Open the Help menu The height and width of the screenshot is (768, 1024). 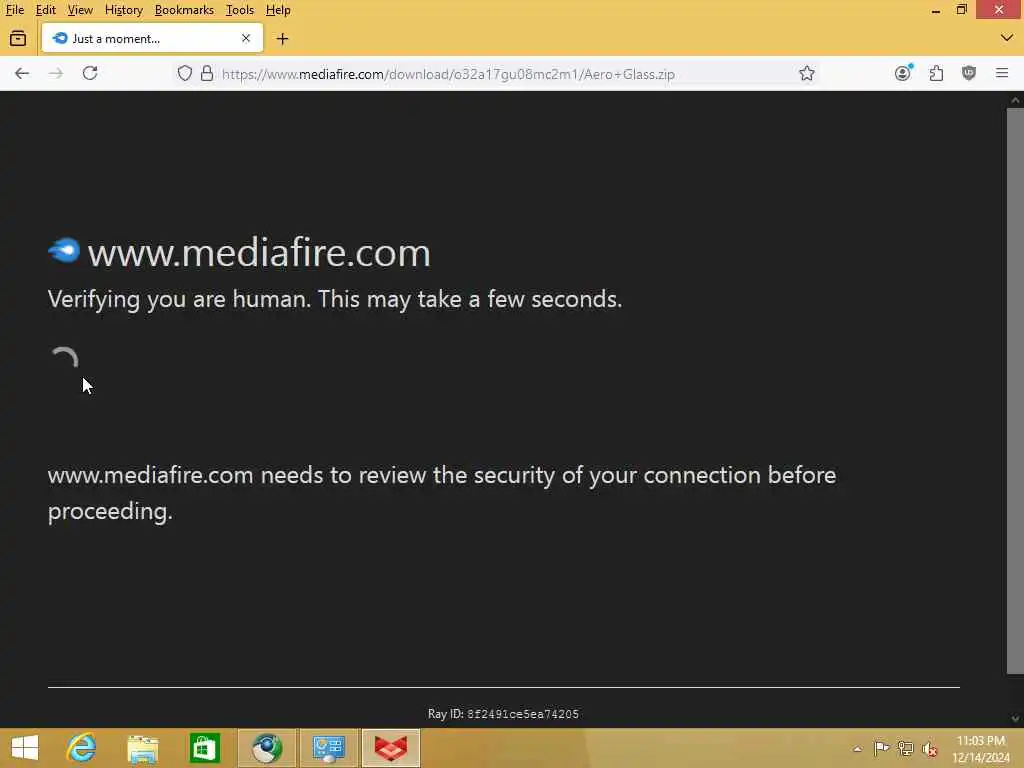point(278,10)
